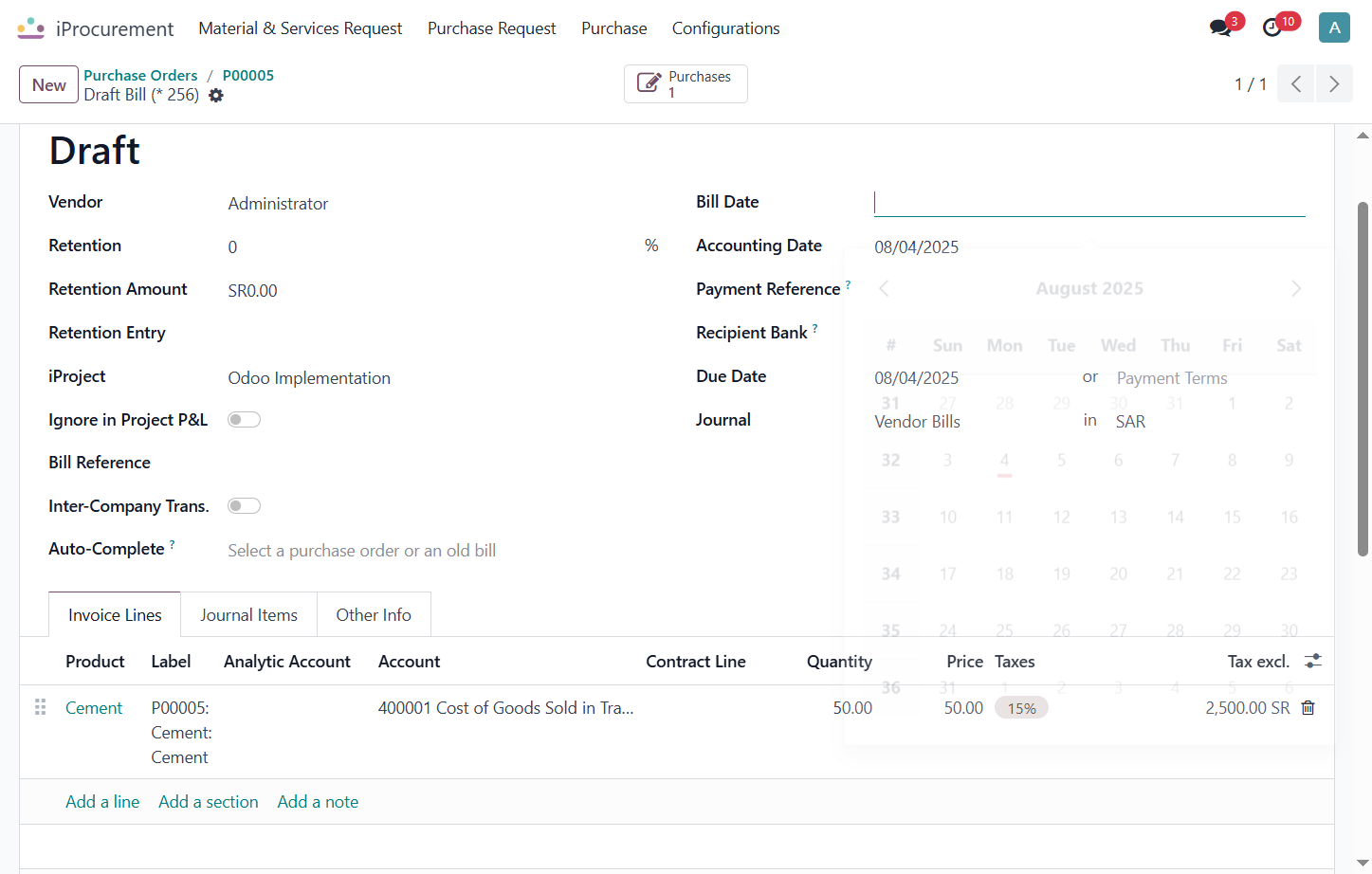This screenshot has height=874, width=1372.
Task: Click Add a line
Action: pyautogui.click(x=102, y=802)
